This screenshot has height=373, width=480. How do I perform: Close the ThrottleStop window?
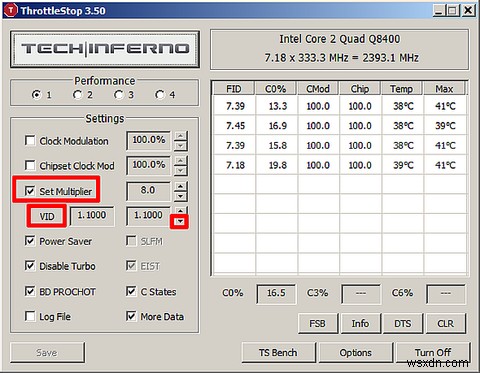(x=468, y=11)
